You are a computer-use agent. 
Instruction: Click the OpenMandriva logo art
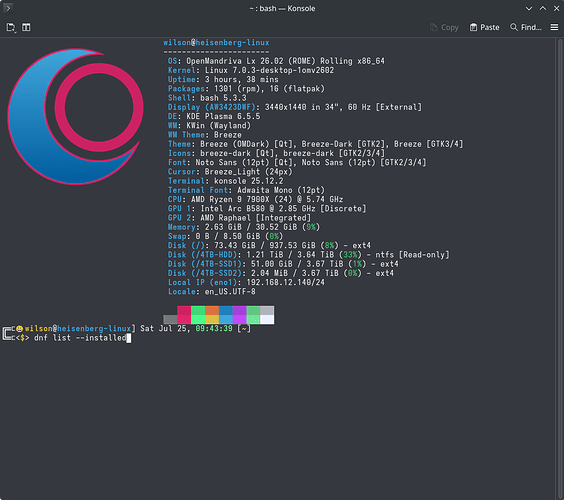pos(76,117)
